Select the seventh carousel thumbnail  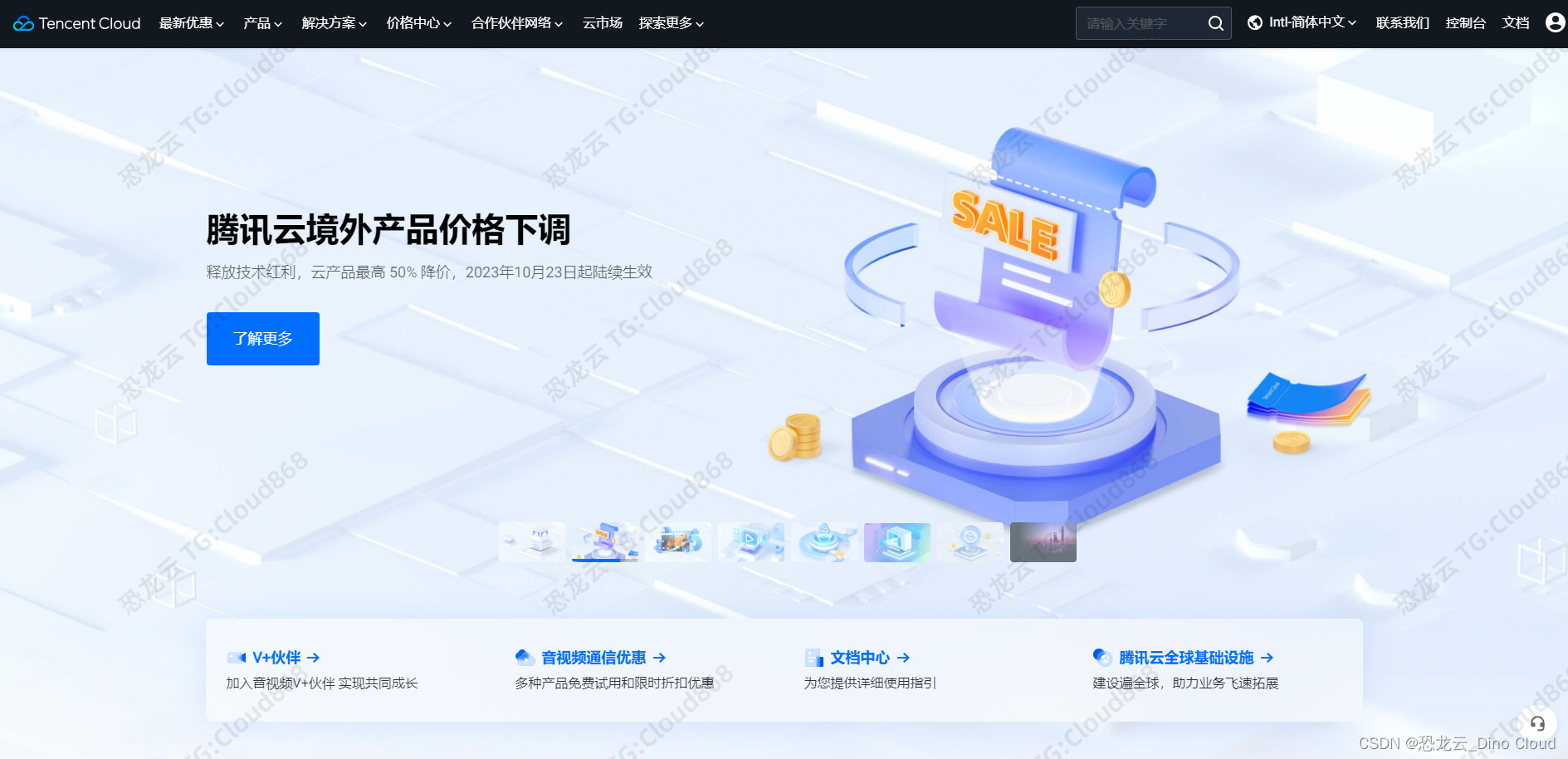point(970,542)
